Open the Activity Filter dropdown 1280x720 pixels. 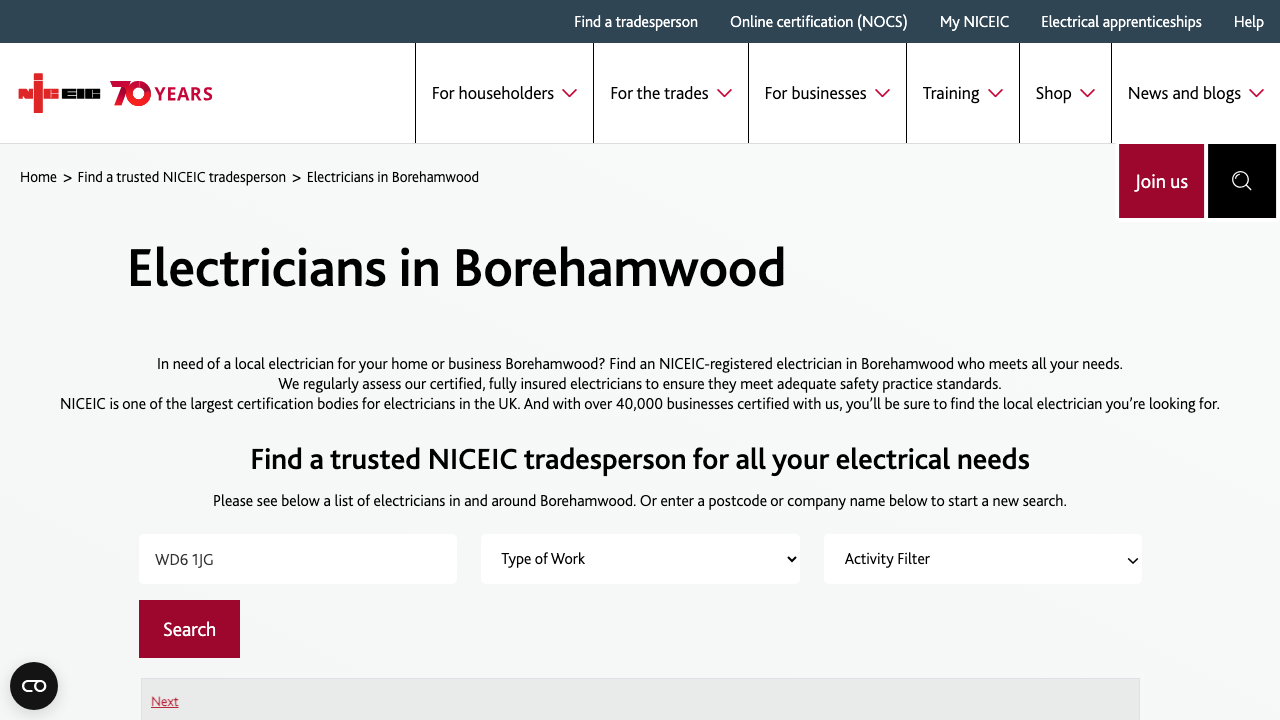[x=982, y=559]
